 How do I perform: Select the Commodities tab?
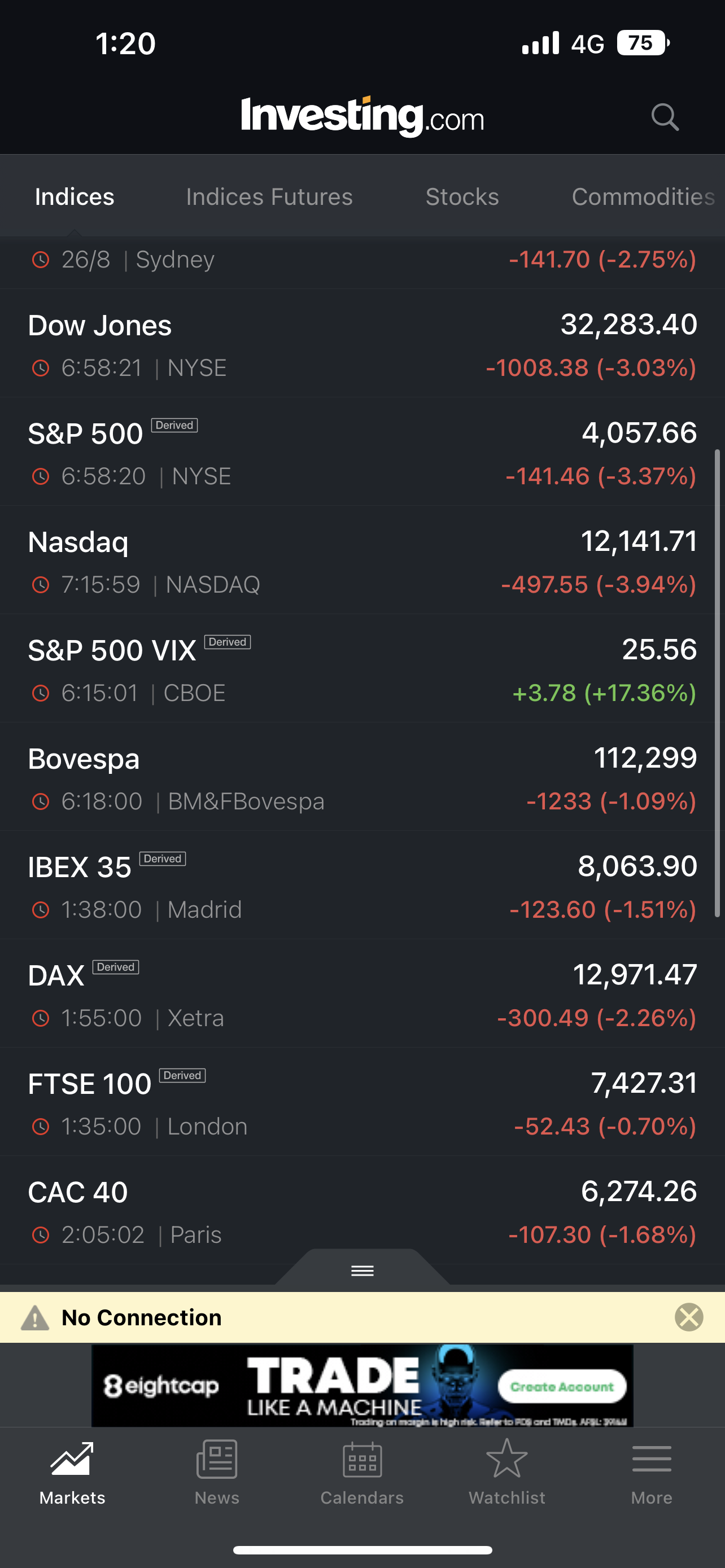point(643,196)
